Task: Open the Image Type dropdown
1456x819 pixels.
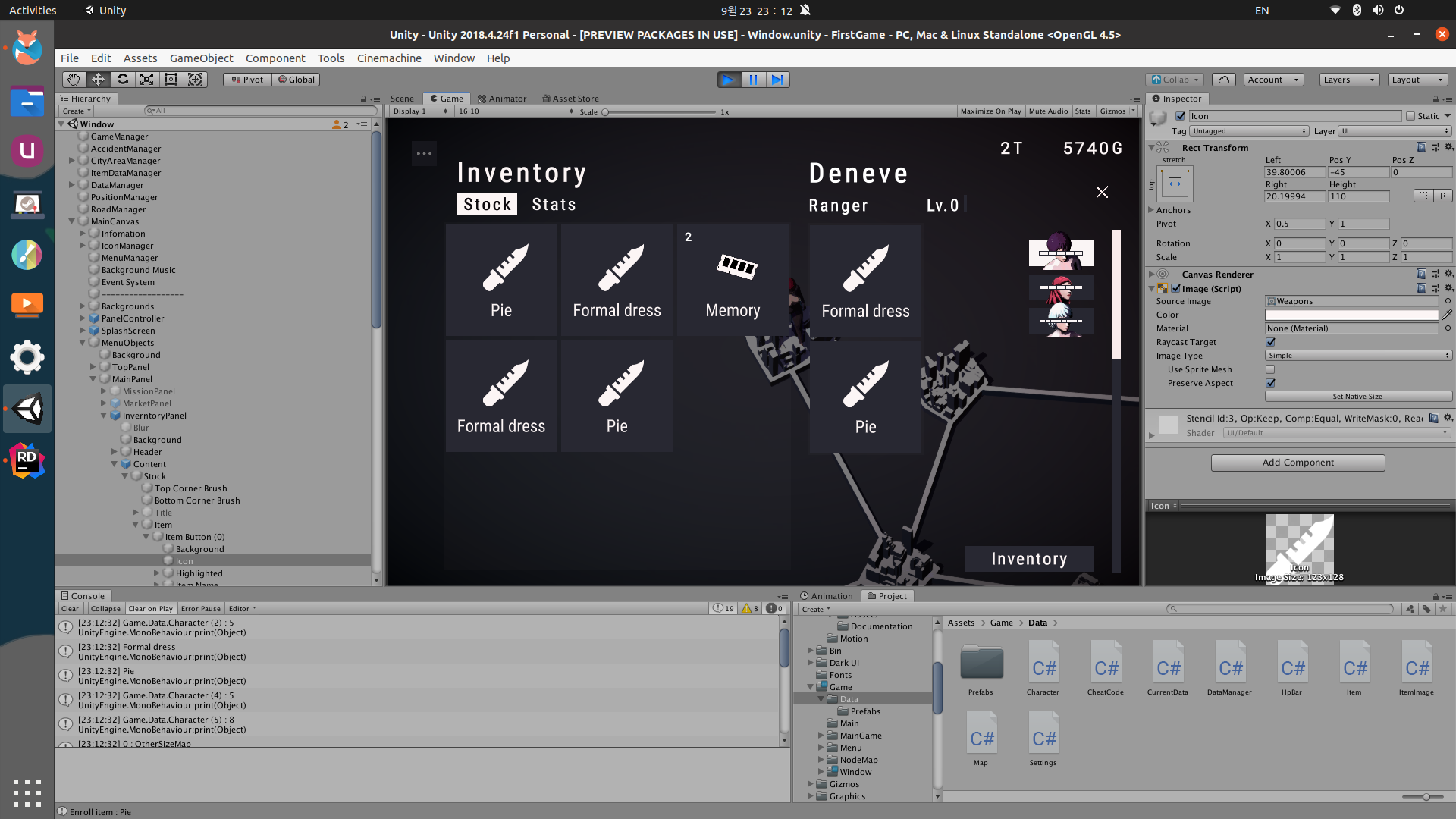Action: tap(1358, 356)
